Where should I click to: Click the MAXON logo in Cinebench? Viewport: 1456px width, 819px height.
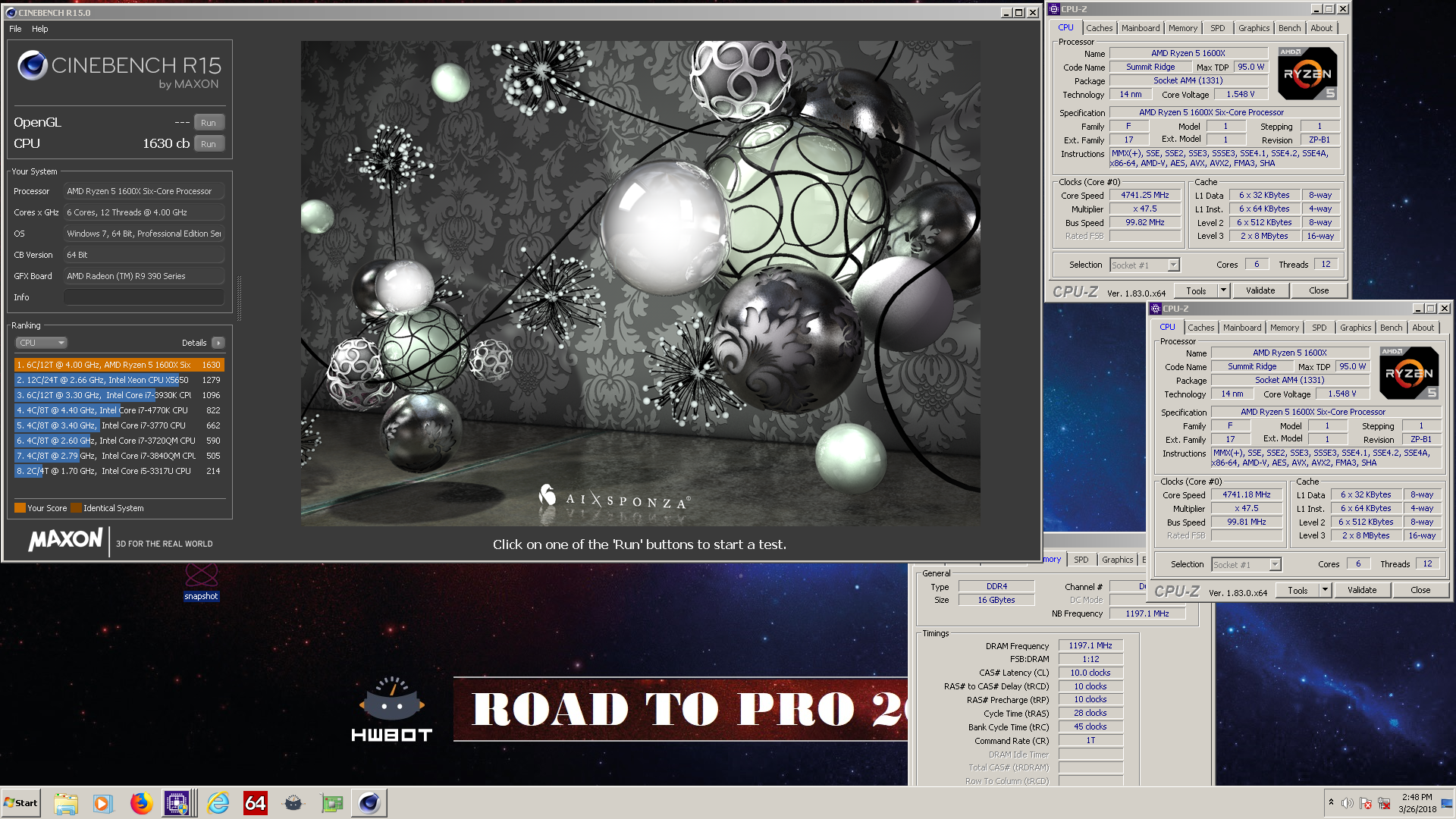(x=65, y=539)
